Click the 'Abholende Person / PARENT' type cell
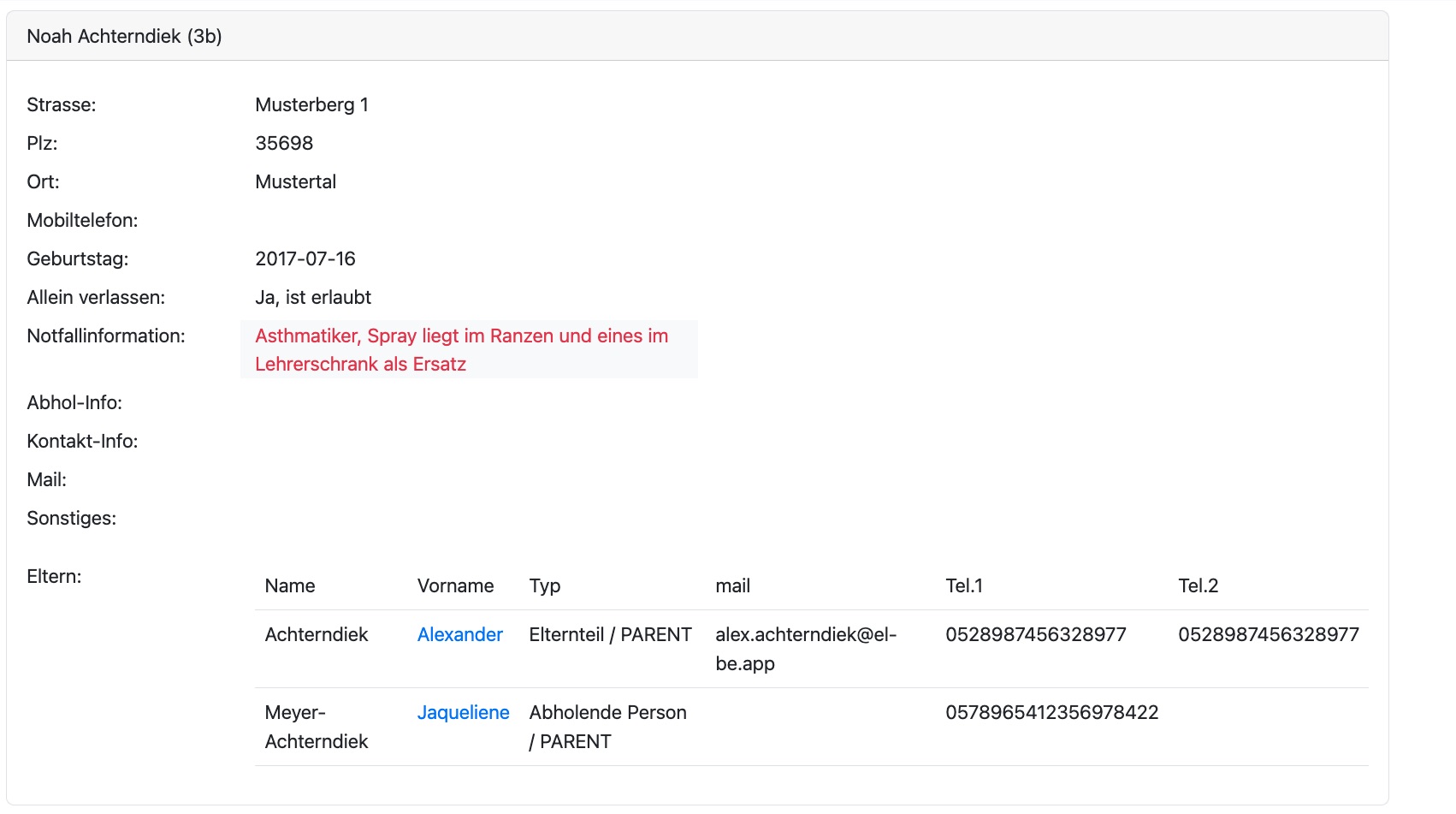This screenshot has height=814, width=1456. [607, 726]
